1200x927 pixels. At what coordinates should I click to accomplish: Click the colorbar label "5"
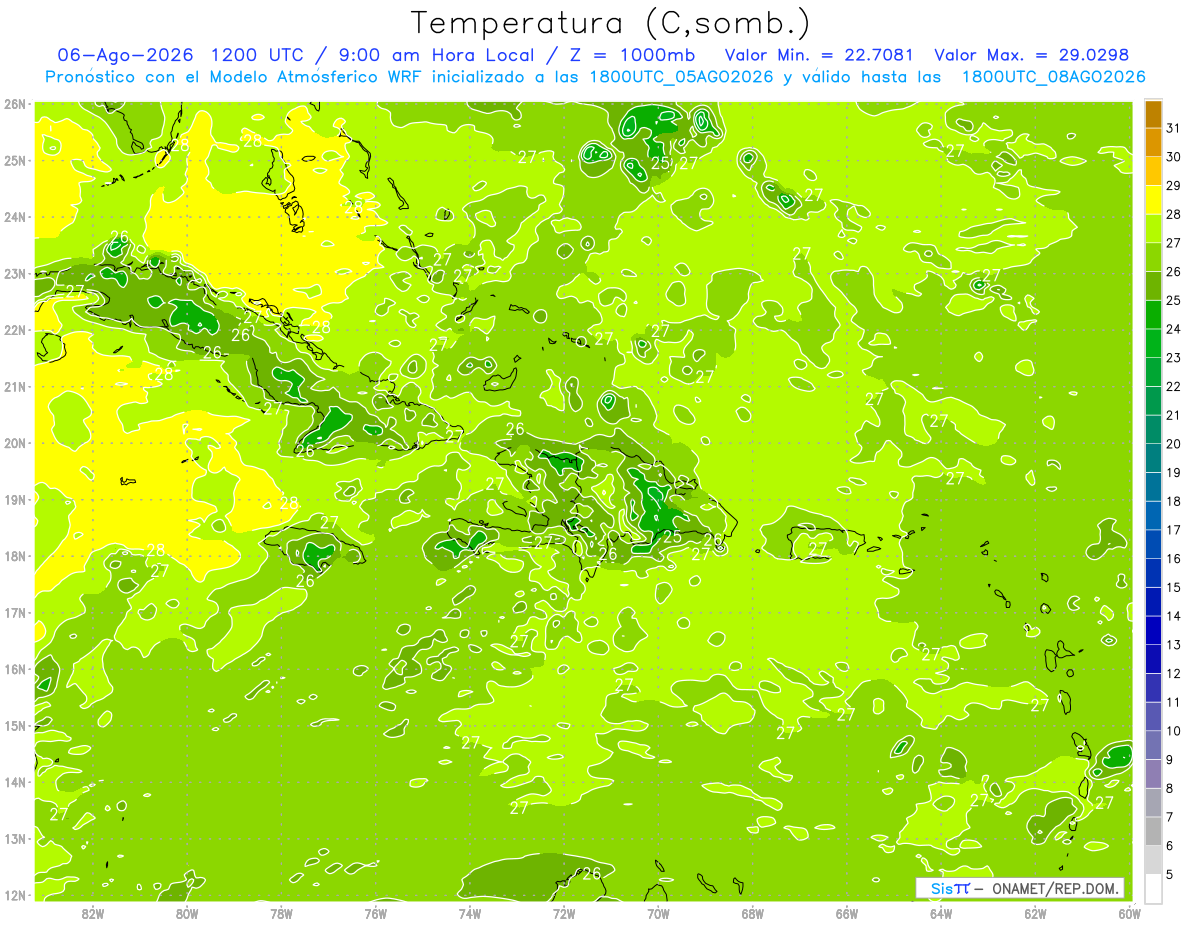point(1169,874)
